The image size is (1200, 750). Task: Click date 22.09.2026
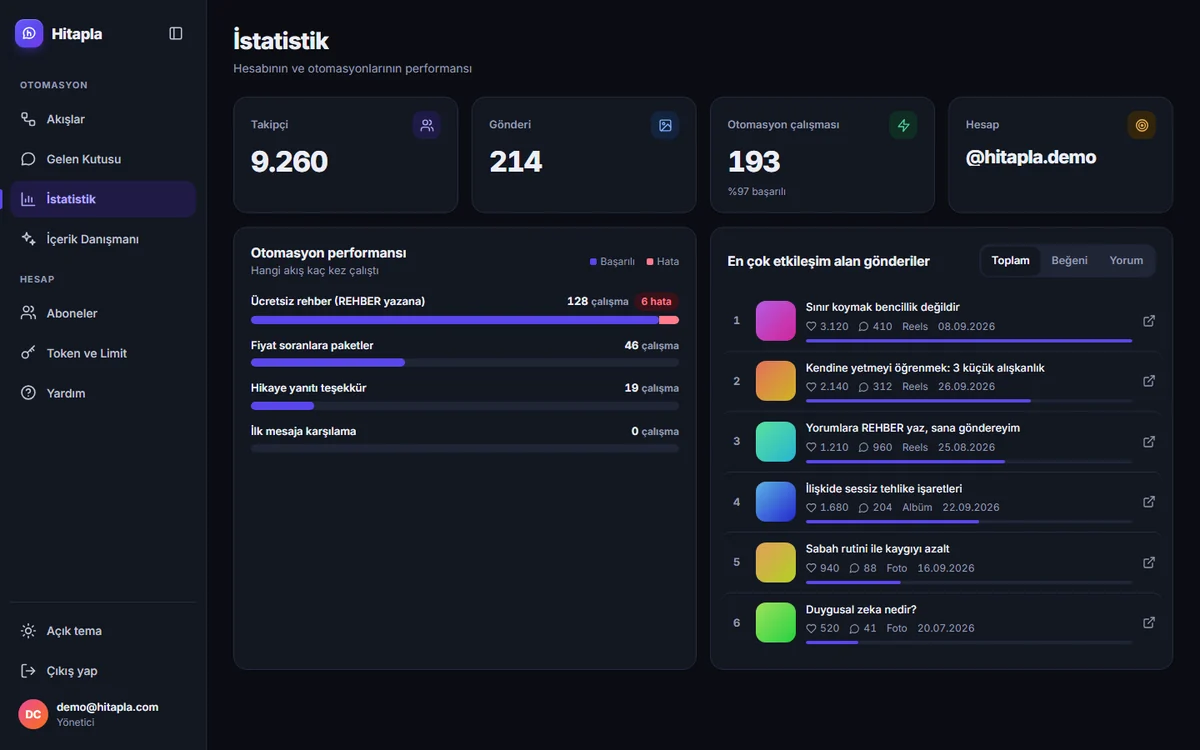tap(971, 507)
